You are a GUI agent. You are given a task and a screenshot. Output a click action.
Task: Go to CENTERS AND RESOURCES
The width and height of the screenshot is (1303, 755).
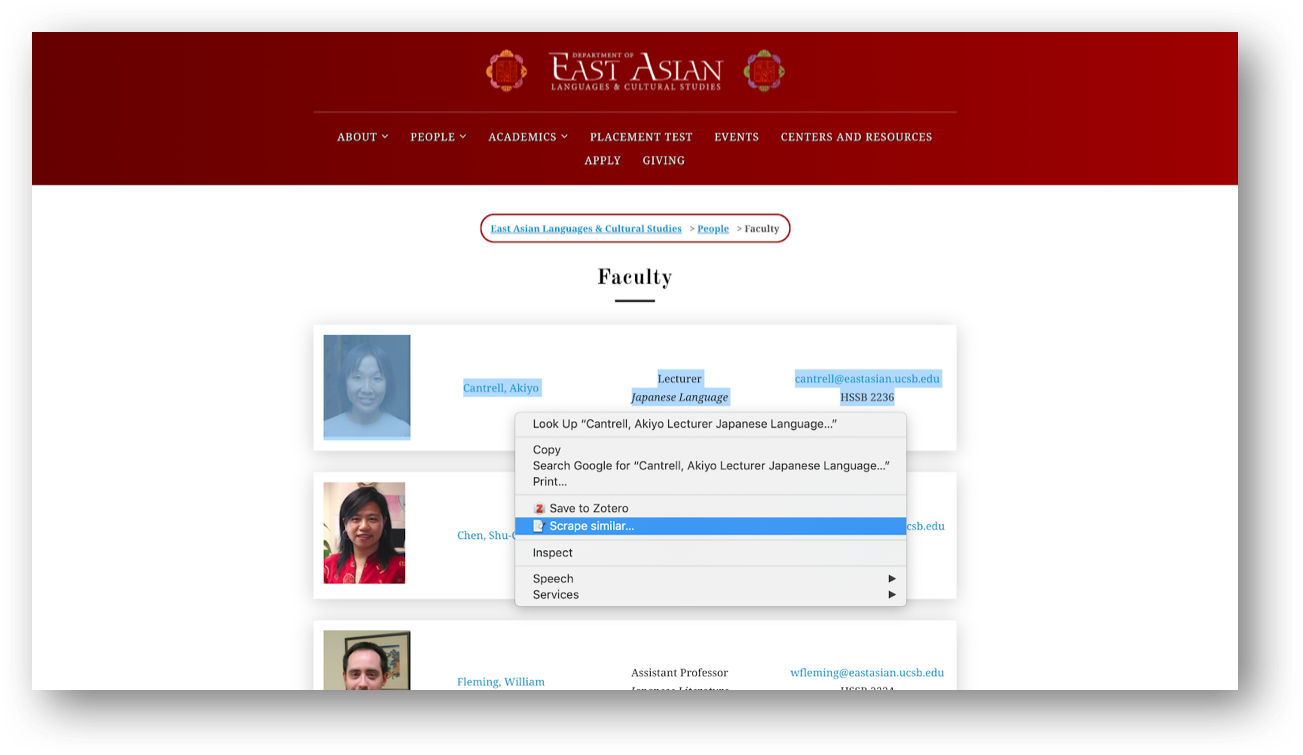click(856, 137)
